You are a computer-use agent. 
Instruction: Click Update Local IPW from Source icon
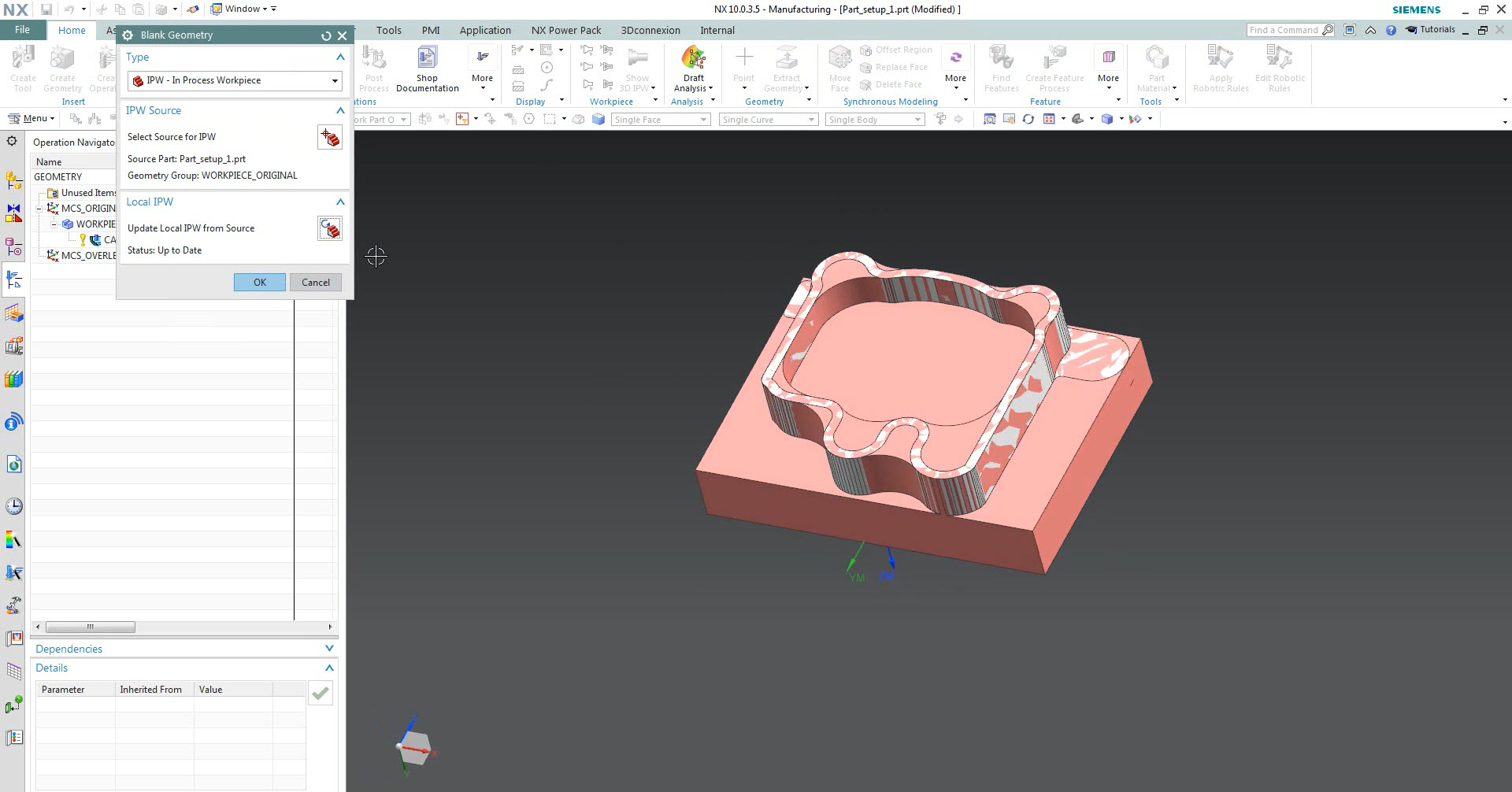(x=329, y=228)
